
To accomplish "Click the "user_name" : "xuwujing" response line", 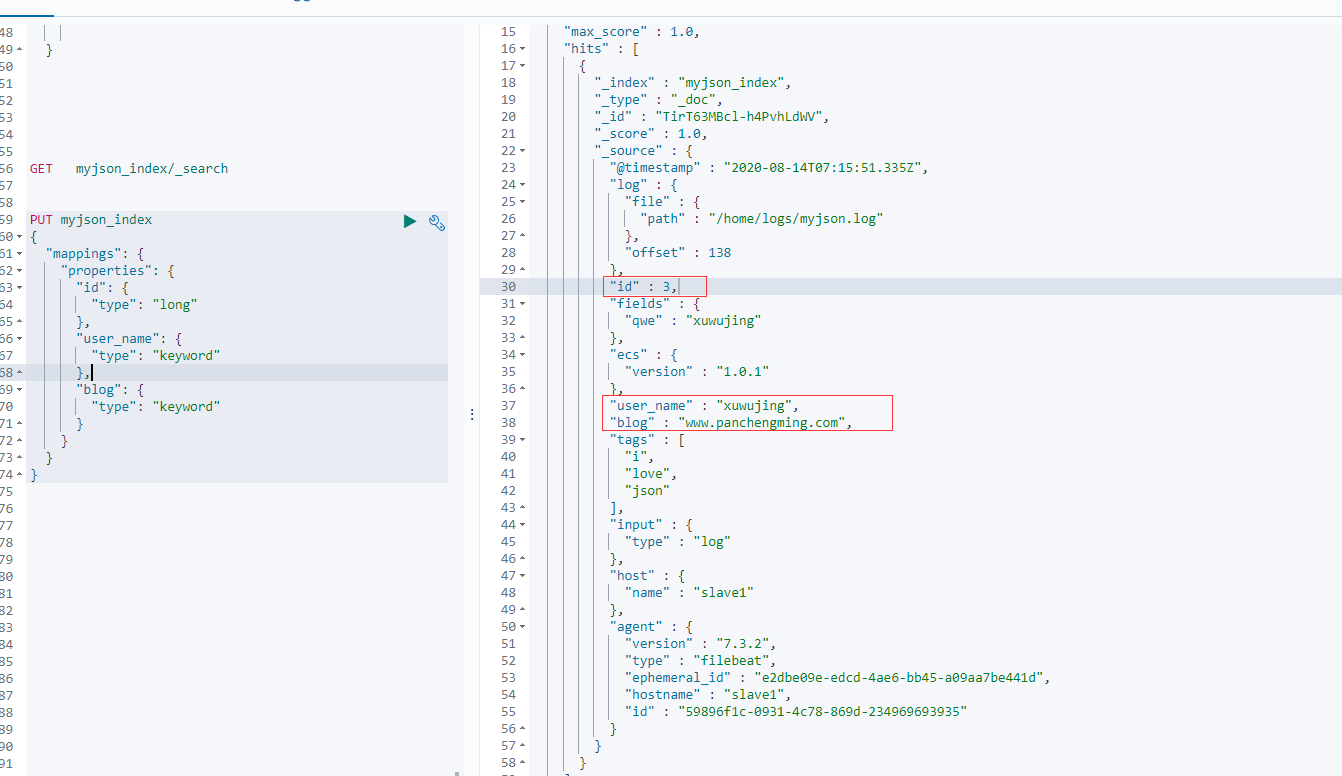I will click(704, 406).
